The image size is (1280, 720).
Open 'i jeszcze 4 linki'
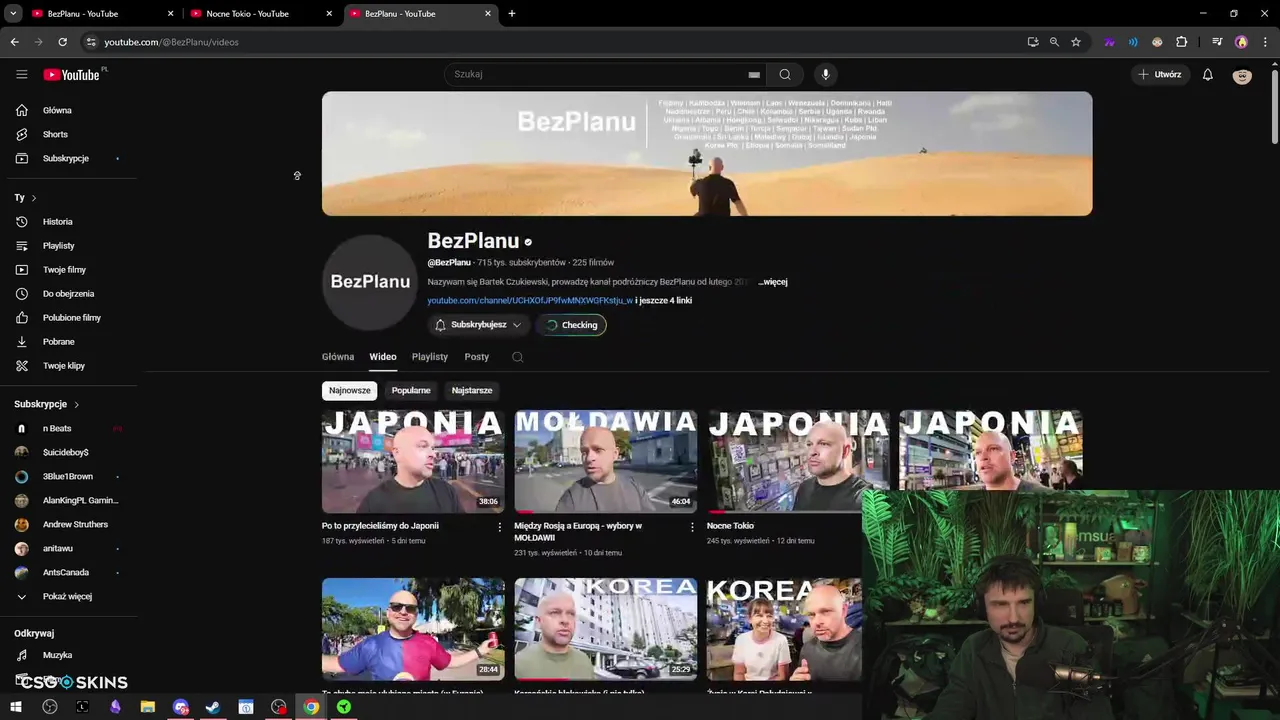pos(663,300)
